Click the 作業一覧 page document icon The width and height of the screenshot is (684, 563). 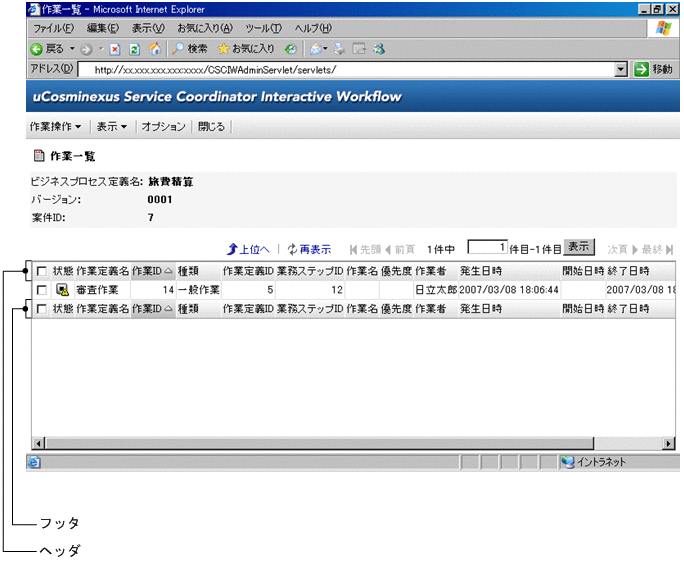click(39, 155)
